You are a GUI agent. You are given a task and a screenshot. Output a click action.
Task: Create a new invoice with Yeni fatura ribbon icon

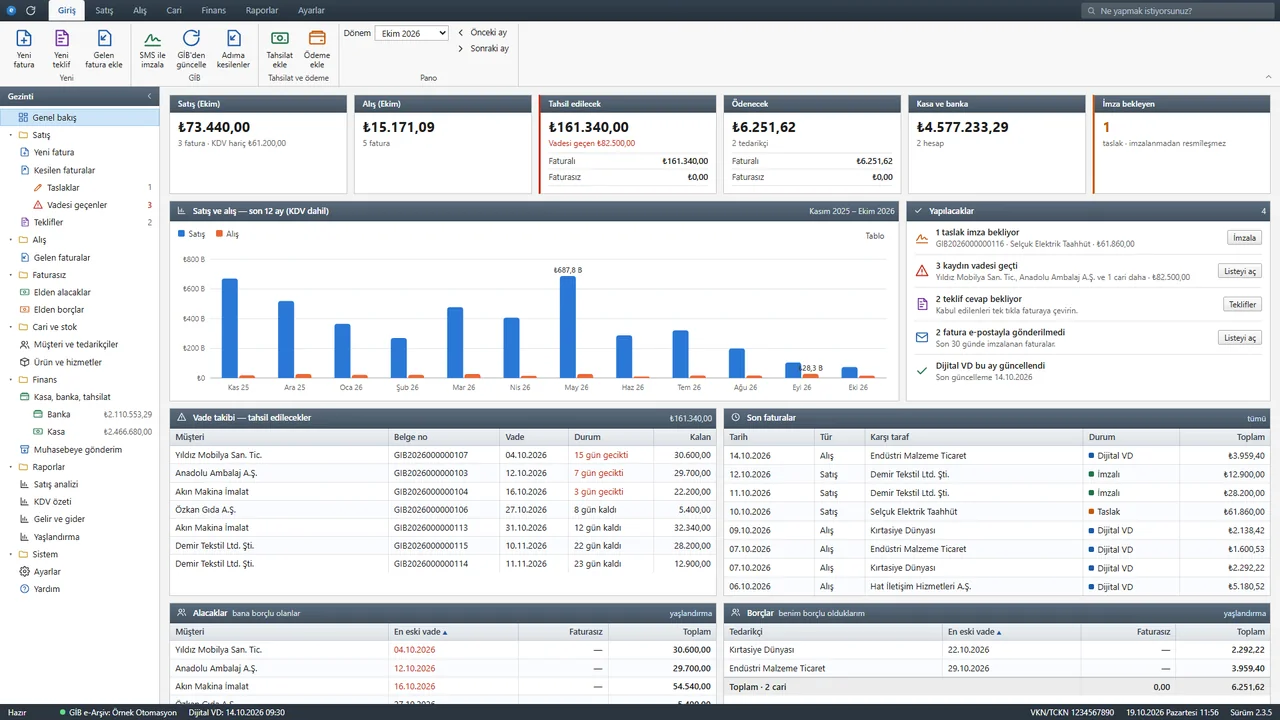click(x=24, y=48)
